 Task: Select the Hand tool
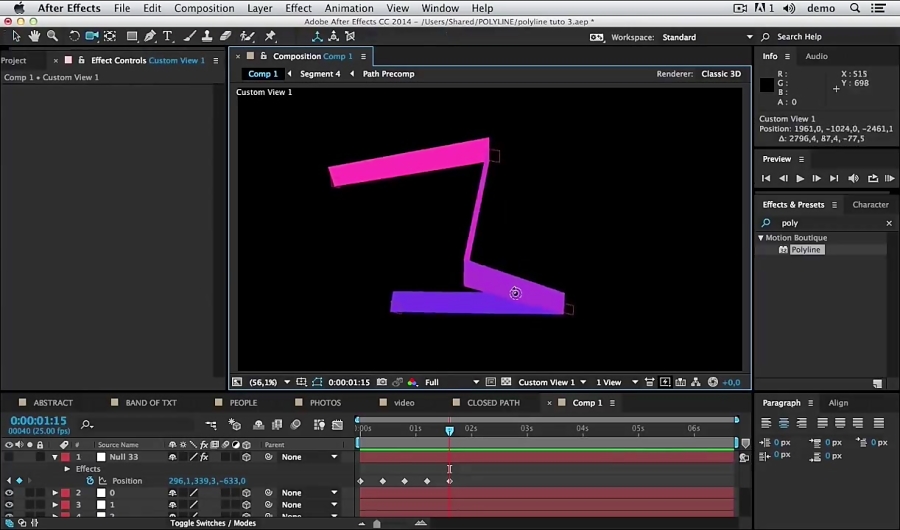[34, 36]
